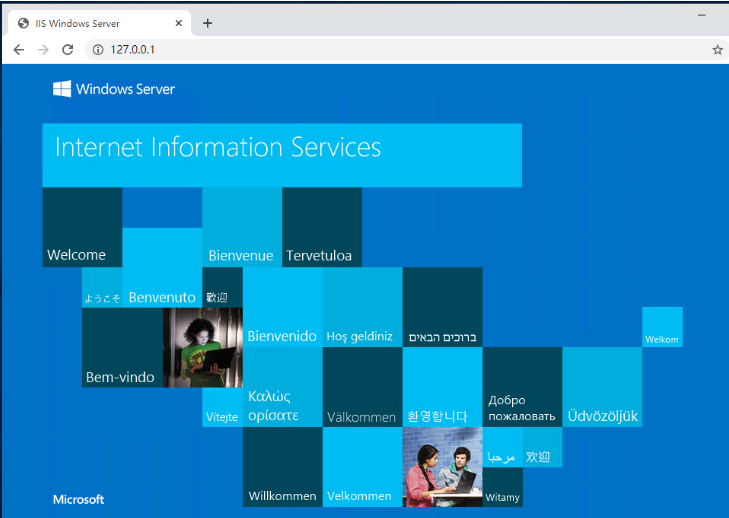The width and height of the screenshot is (729, 518).
Task: Bookmark this page with the star icon
Action: [717, 50]
